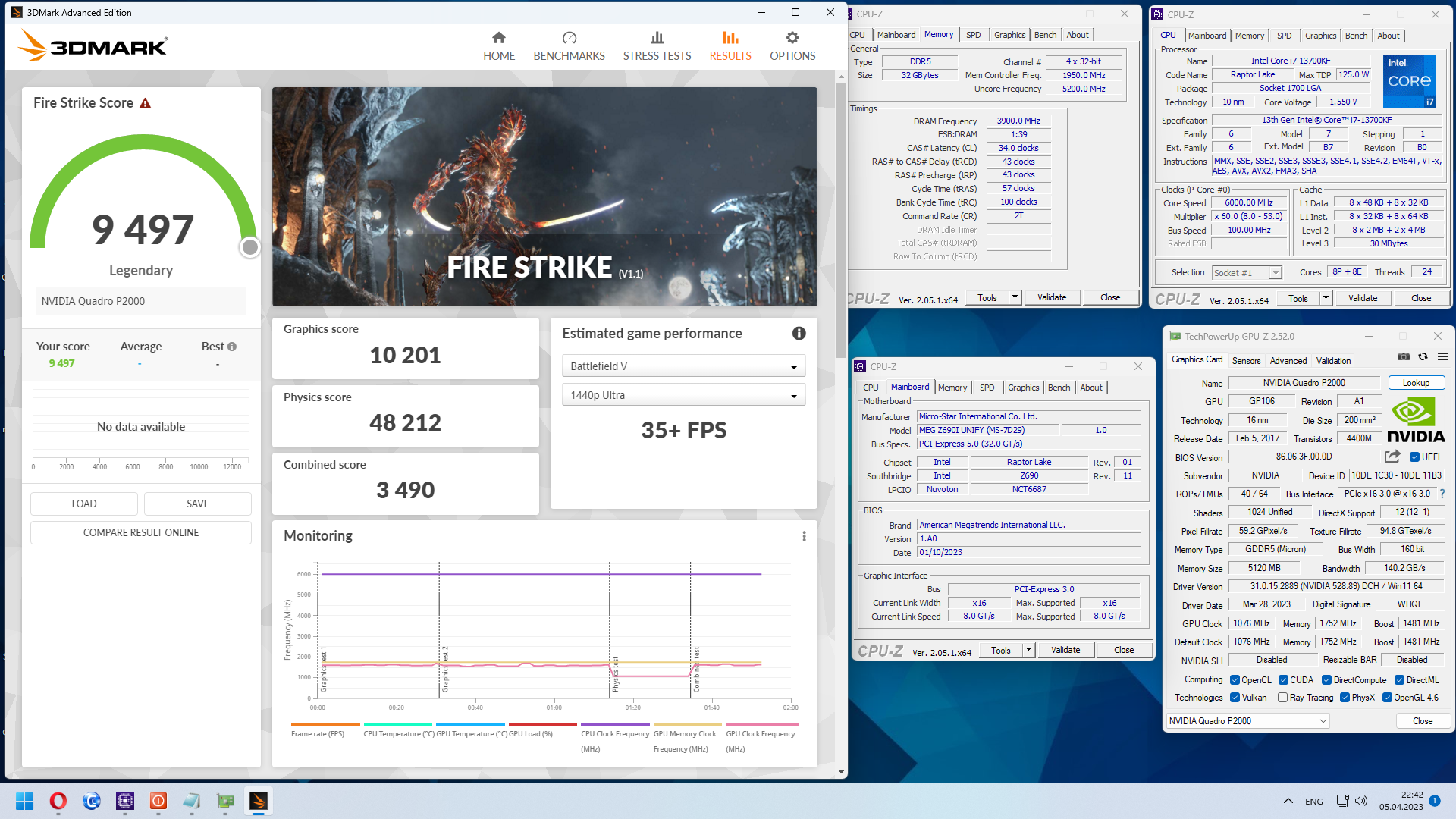Expand Tools arrow in CPU-Z CPU window
1456x819 pixels.
coord(1326,298)
